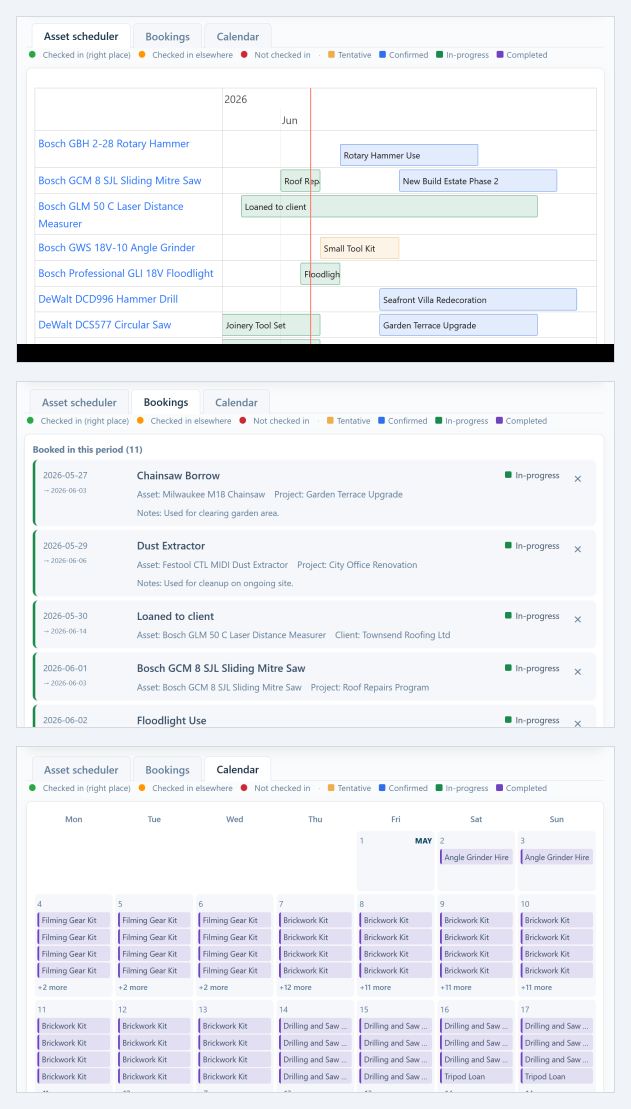Expand the +11 more events on Sunday May 10
Viewport: 631px width, 1109px height.
(x=537, y=987)
